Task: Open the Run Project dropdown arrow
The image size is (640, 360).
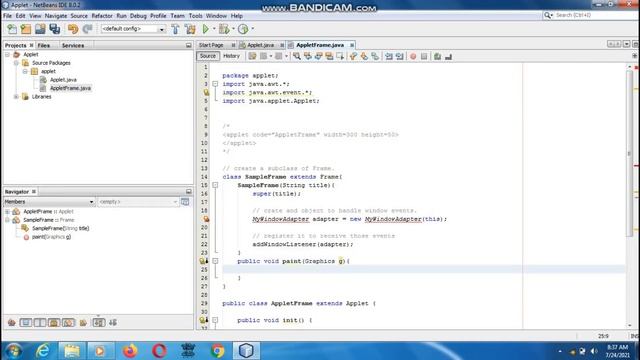Action: pyautogui.click(x=214, y=29)
